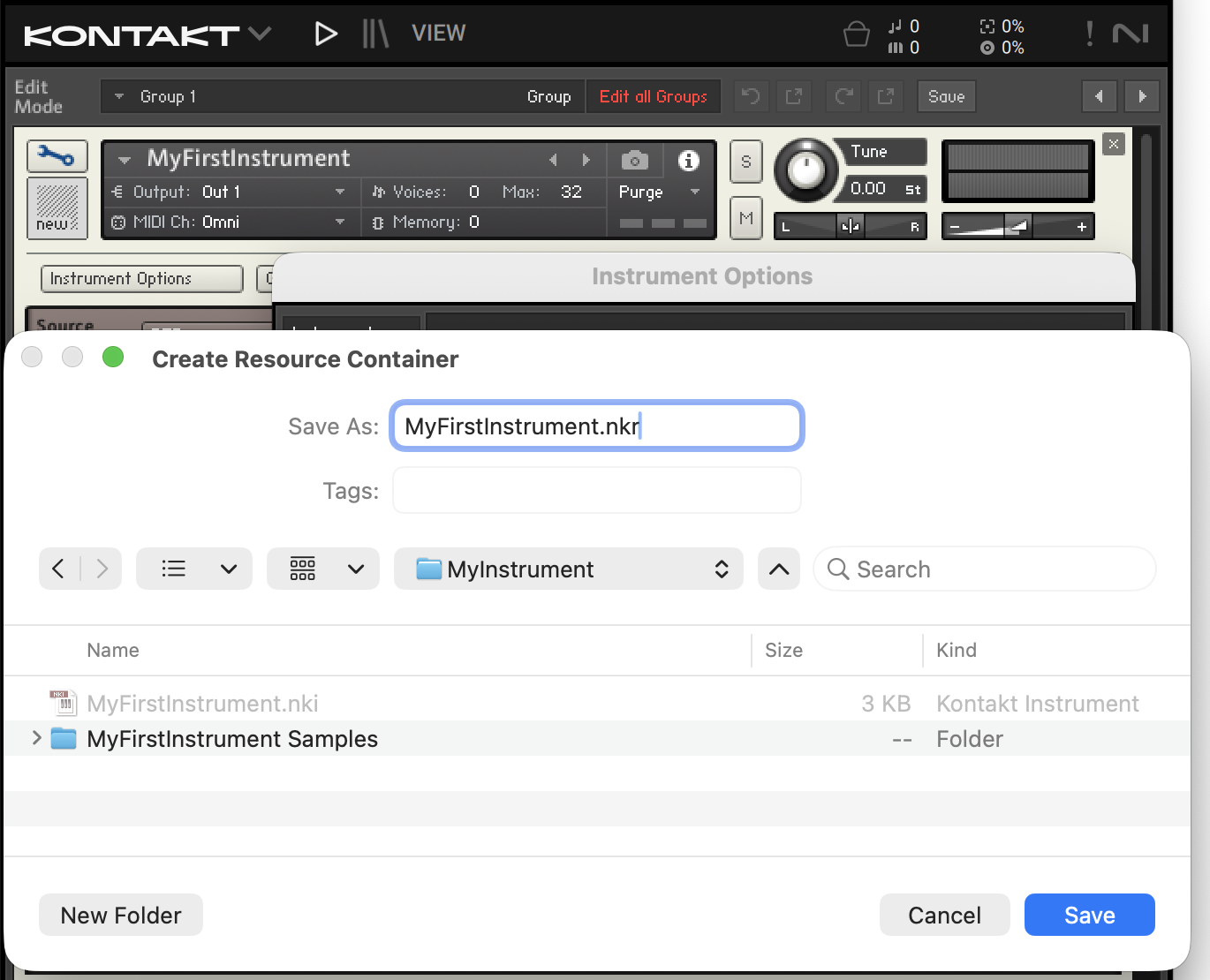This screenshot has width=1210, height=980.
Task: Click the redo arrow icon
Action: point(843,96)
